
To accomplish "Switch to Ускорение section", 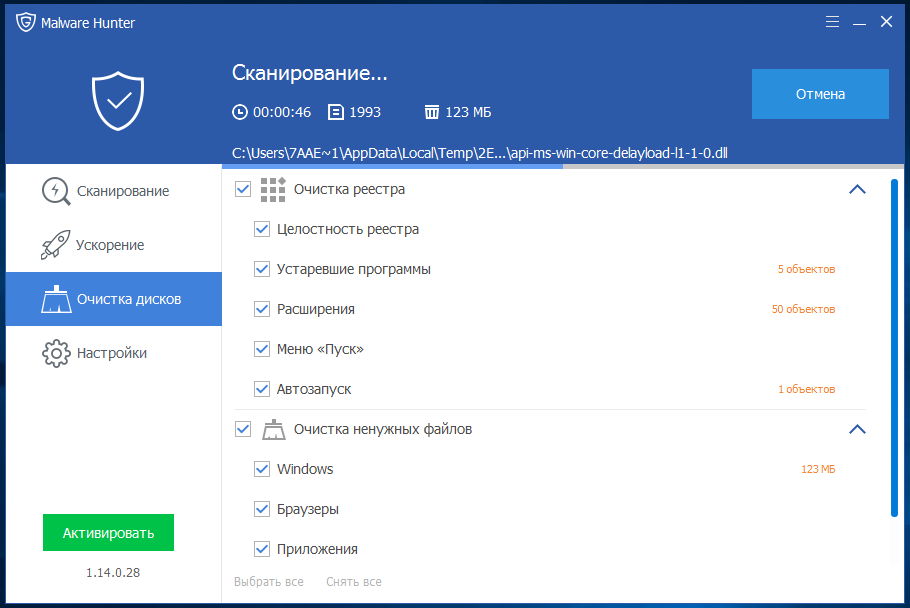I will (114, 245).
